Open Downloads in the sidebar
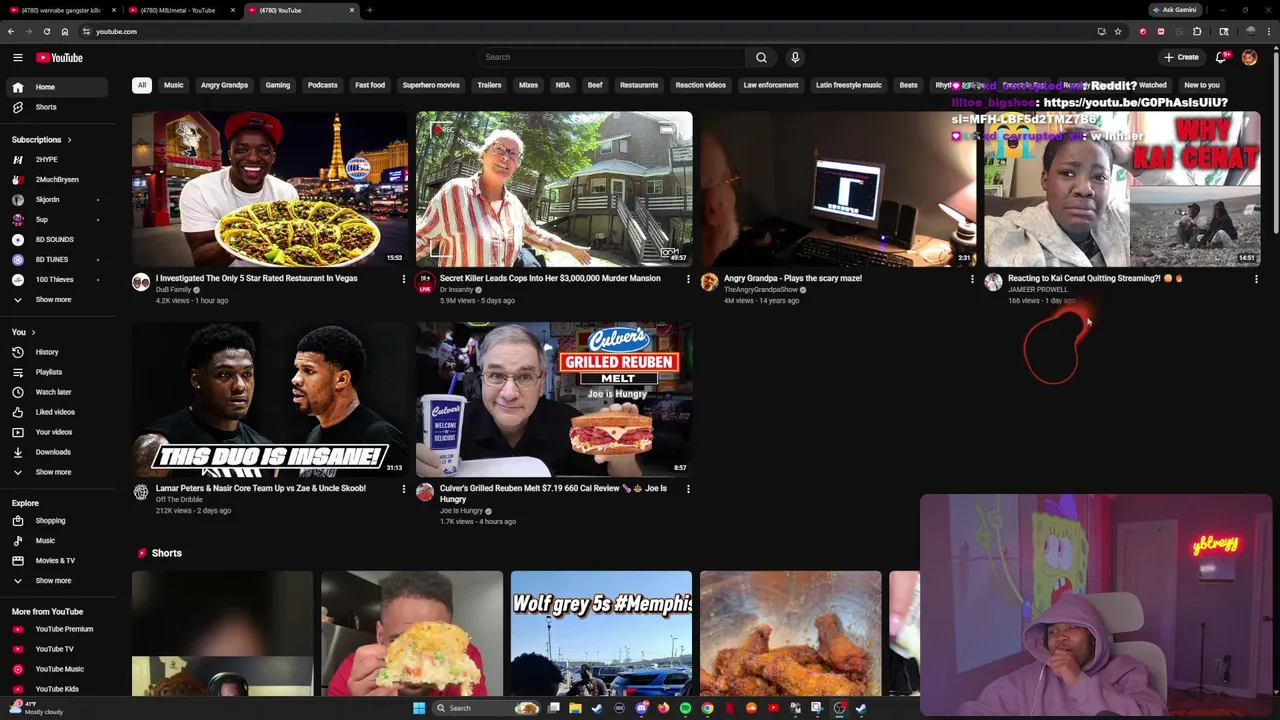The width and height of the screenshot is (1280, 720). pyautogui.click(x=57, y=452)
